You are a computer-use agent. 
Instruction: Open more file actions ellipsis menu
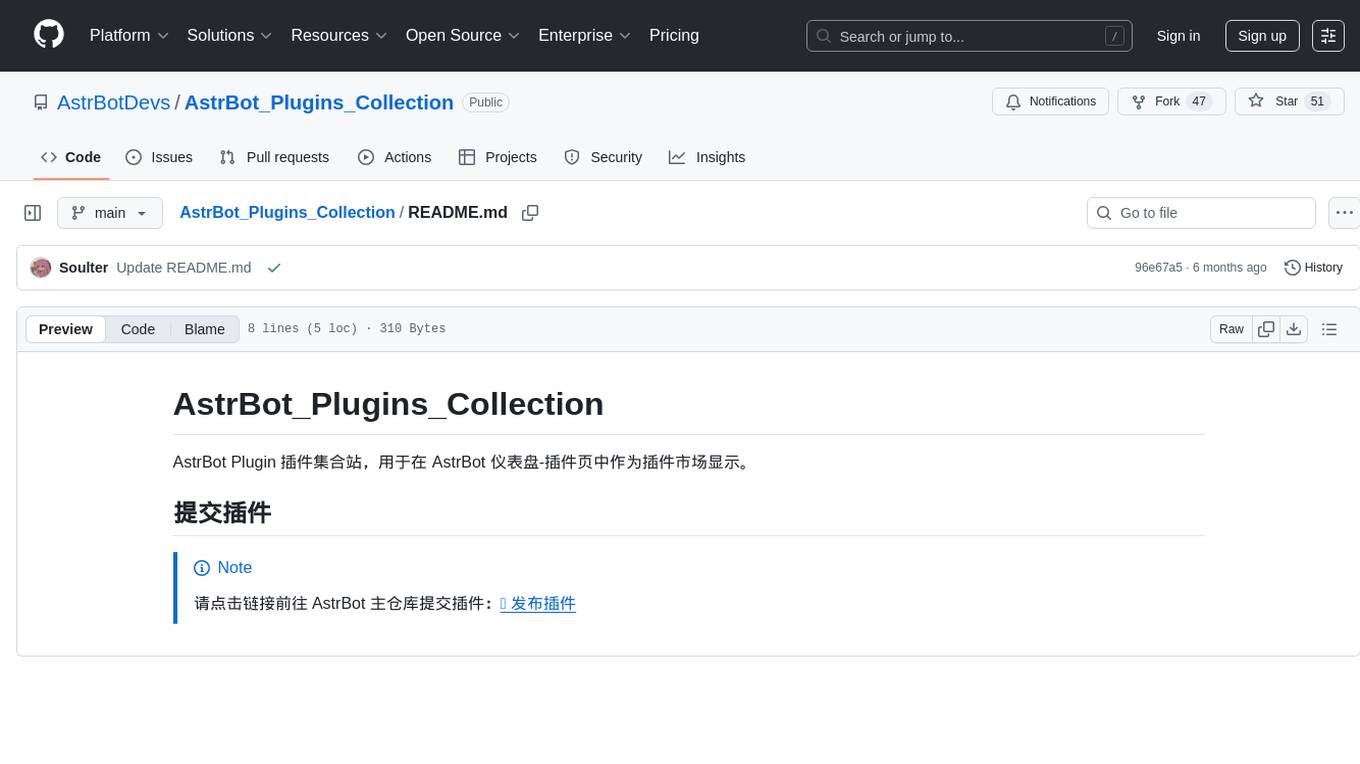click(x=1344, y=213)
